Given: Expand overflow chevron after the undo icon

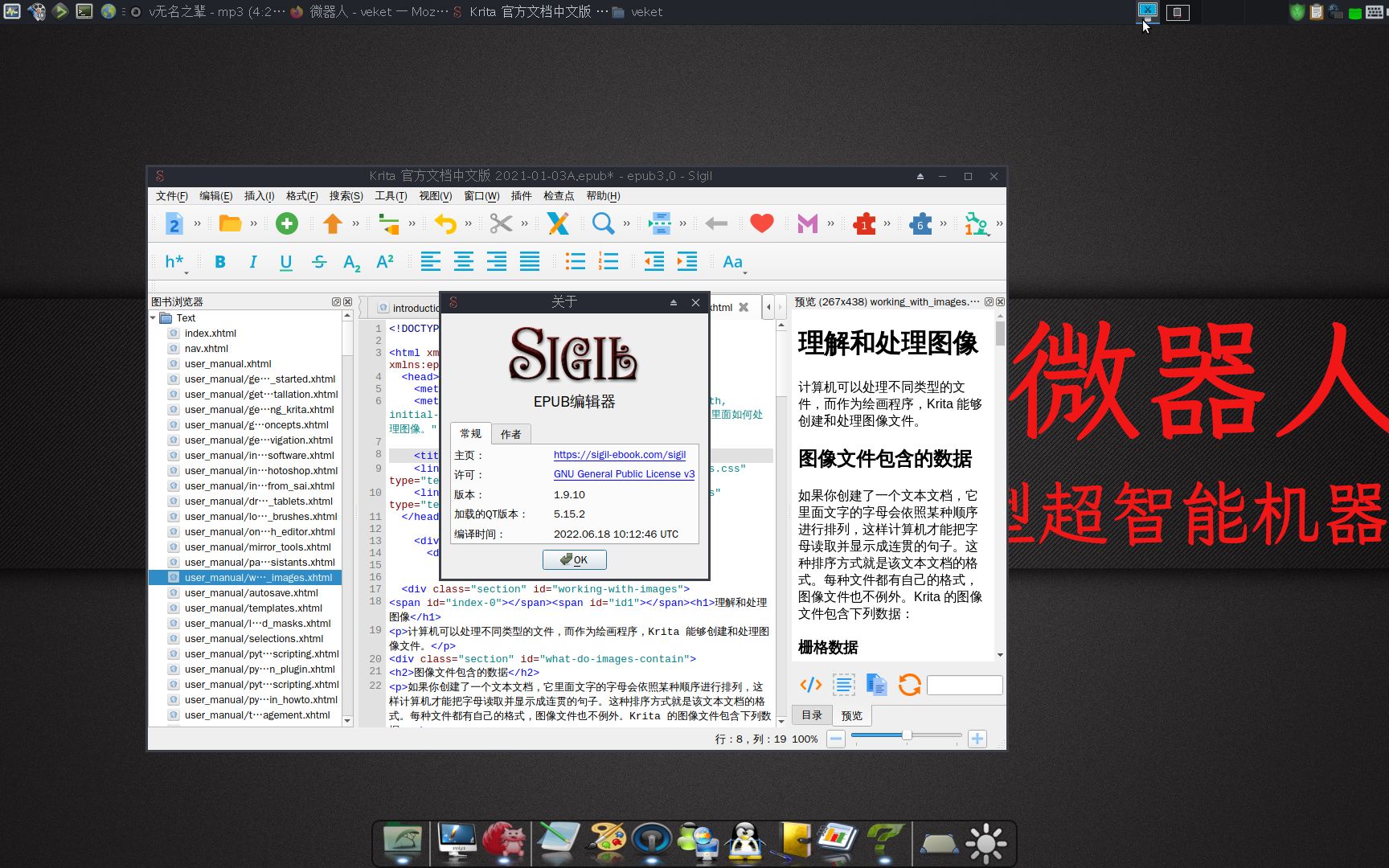Looking at the screenshot, I should [468, 223].
